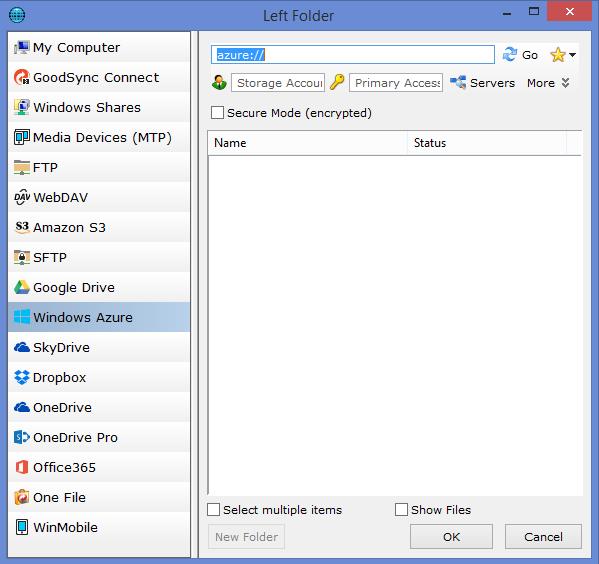
Task: Open the favorites star dropdown
Action: coord(562,55)
